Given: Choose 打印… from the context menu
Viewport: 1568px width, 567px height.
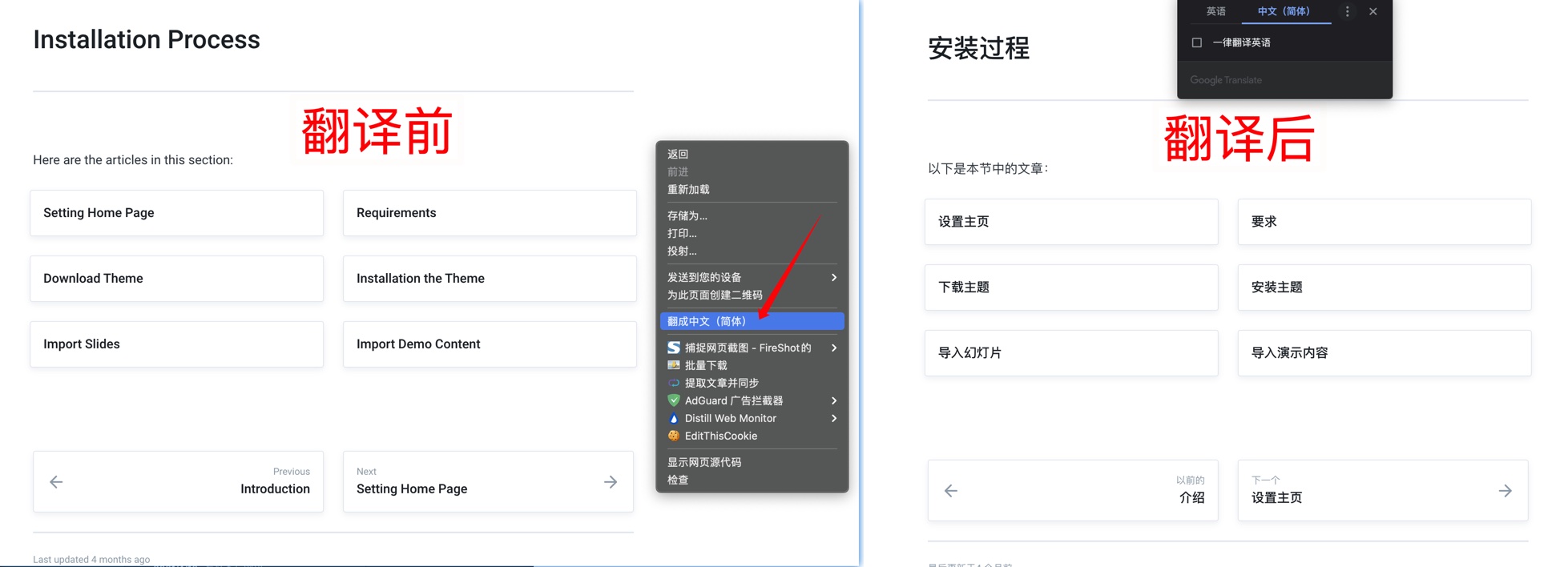Looking at the screenshot, I should click(752, 233).
